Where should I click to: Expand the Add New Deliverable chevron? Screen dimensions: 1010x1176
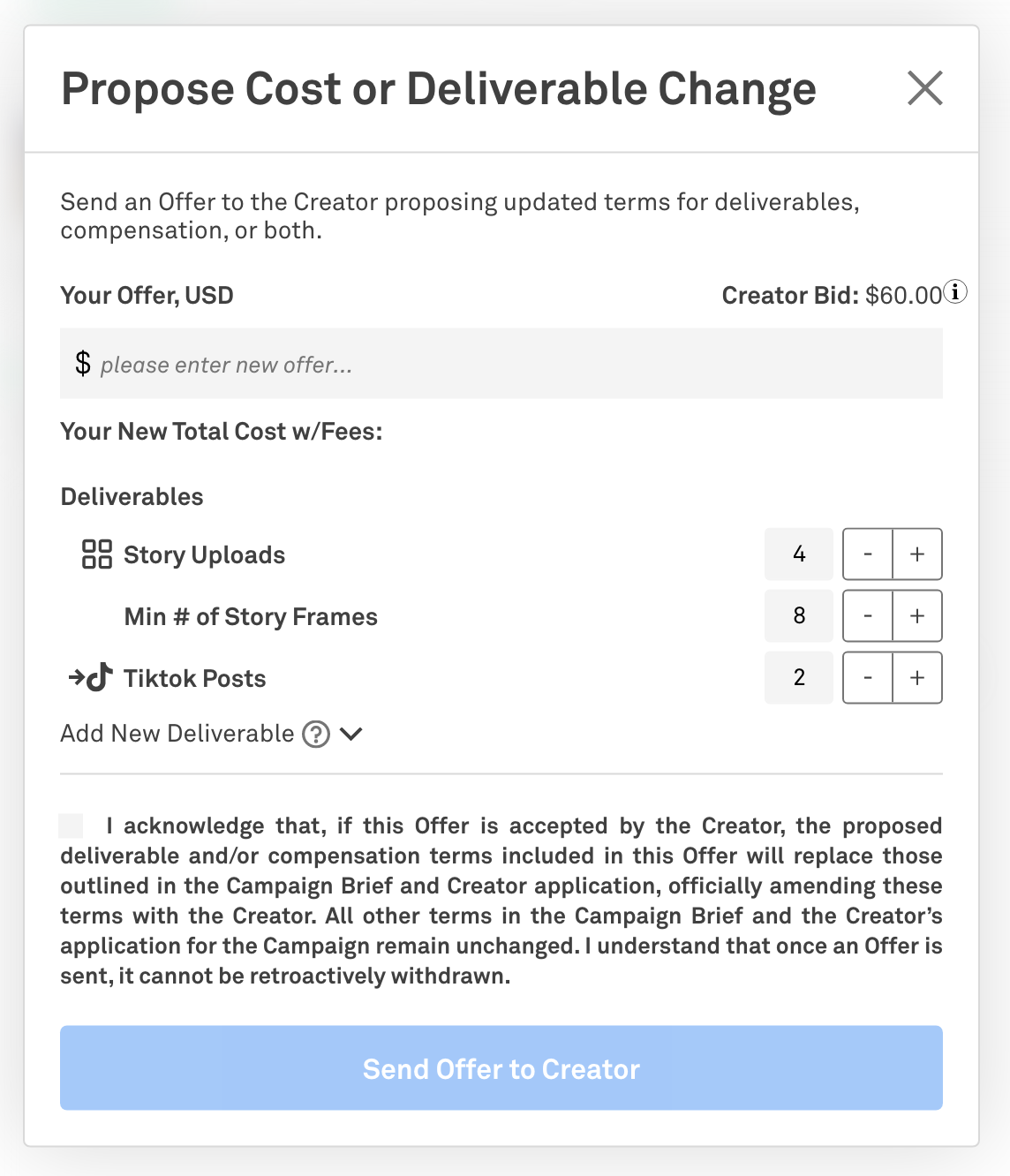[351, 734]
